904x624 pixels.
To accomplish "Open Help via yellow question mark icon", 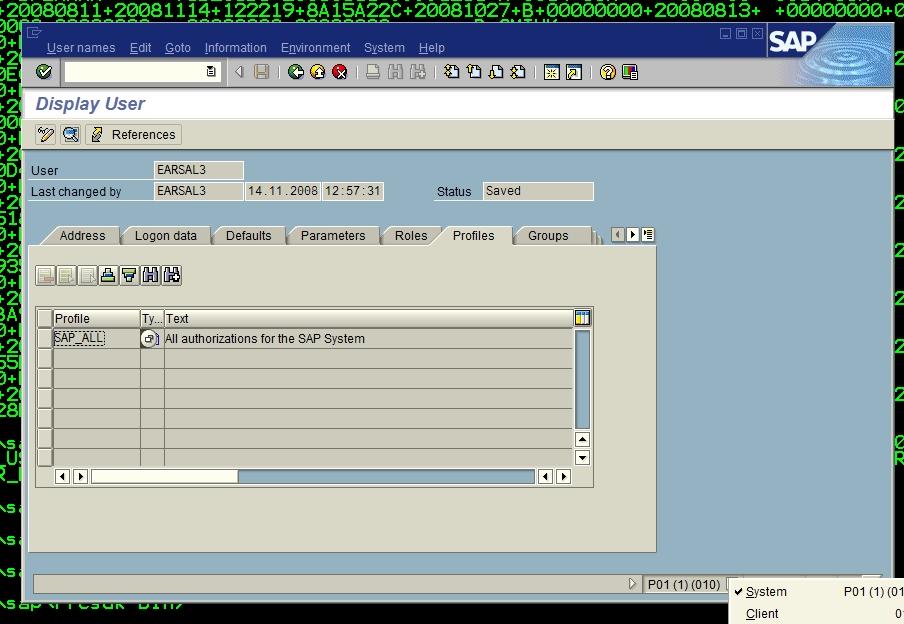I will [608, 72].
